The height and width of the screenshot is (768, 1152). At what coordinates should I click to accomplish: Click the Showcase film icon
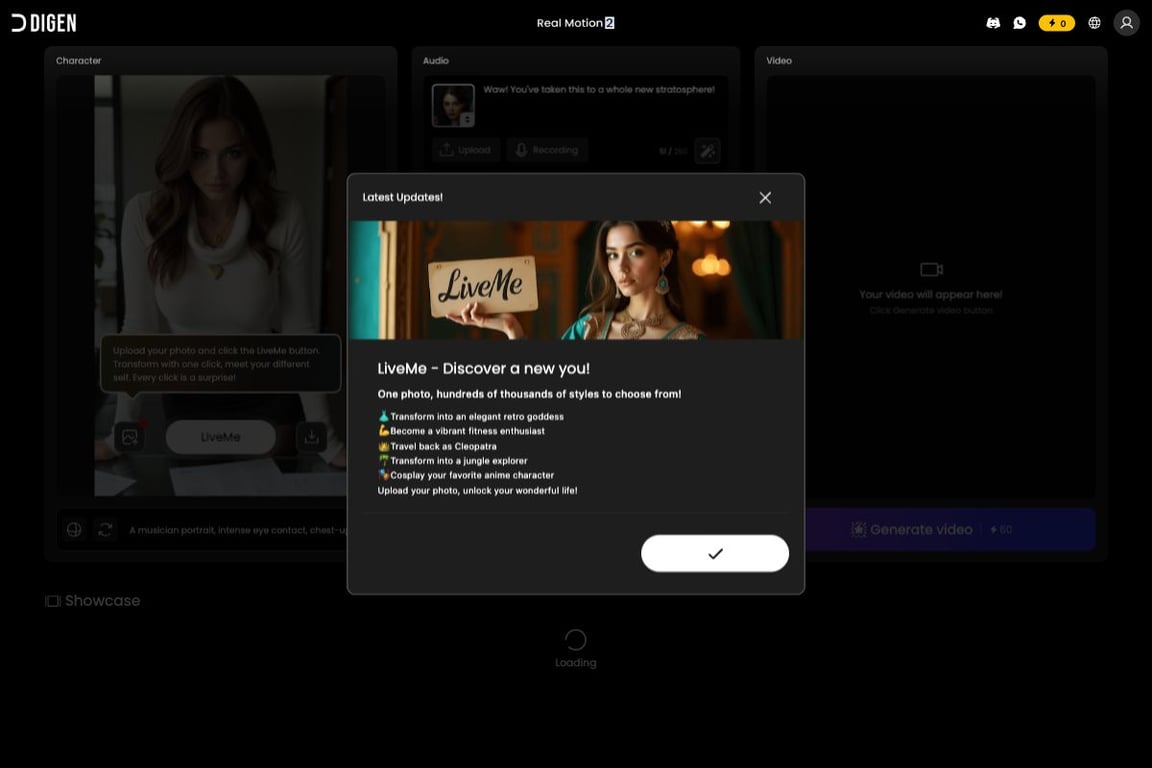tap(53, 601)
